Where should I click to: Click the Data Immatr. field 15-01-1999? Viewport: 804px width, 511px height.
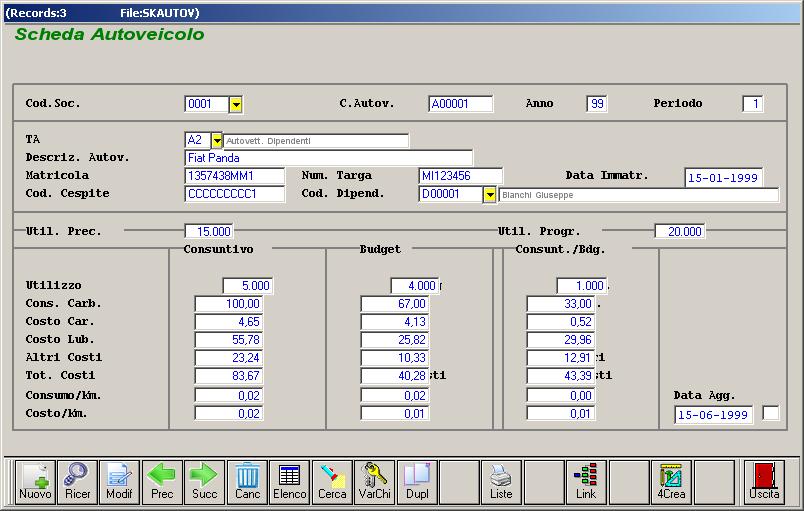723,178
